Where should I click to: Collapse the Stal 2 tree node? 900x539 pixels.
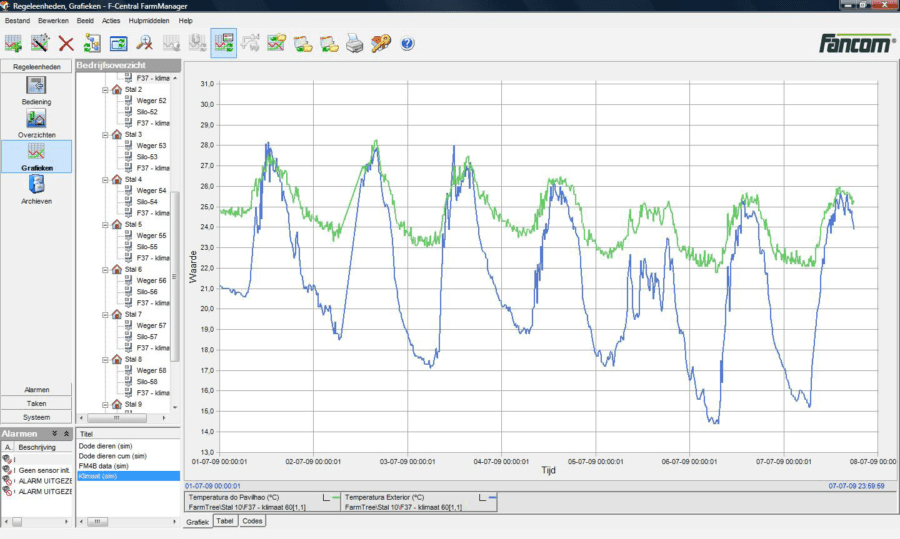click(105, 90)
